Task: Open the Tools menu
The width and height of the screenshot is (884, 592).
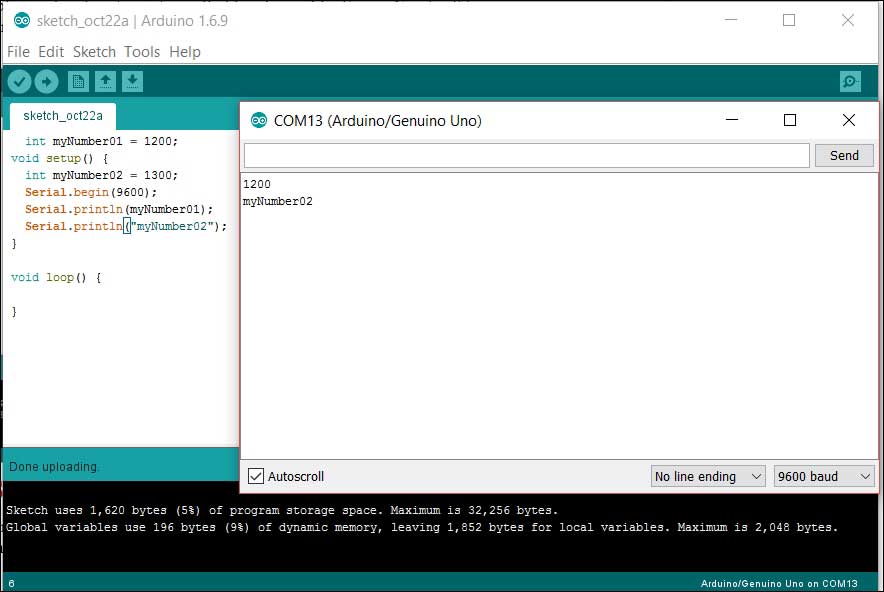Action: (x=142, y=52)
